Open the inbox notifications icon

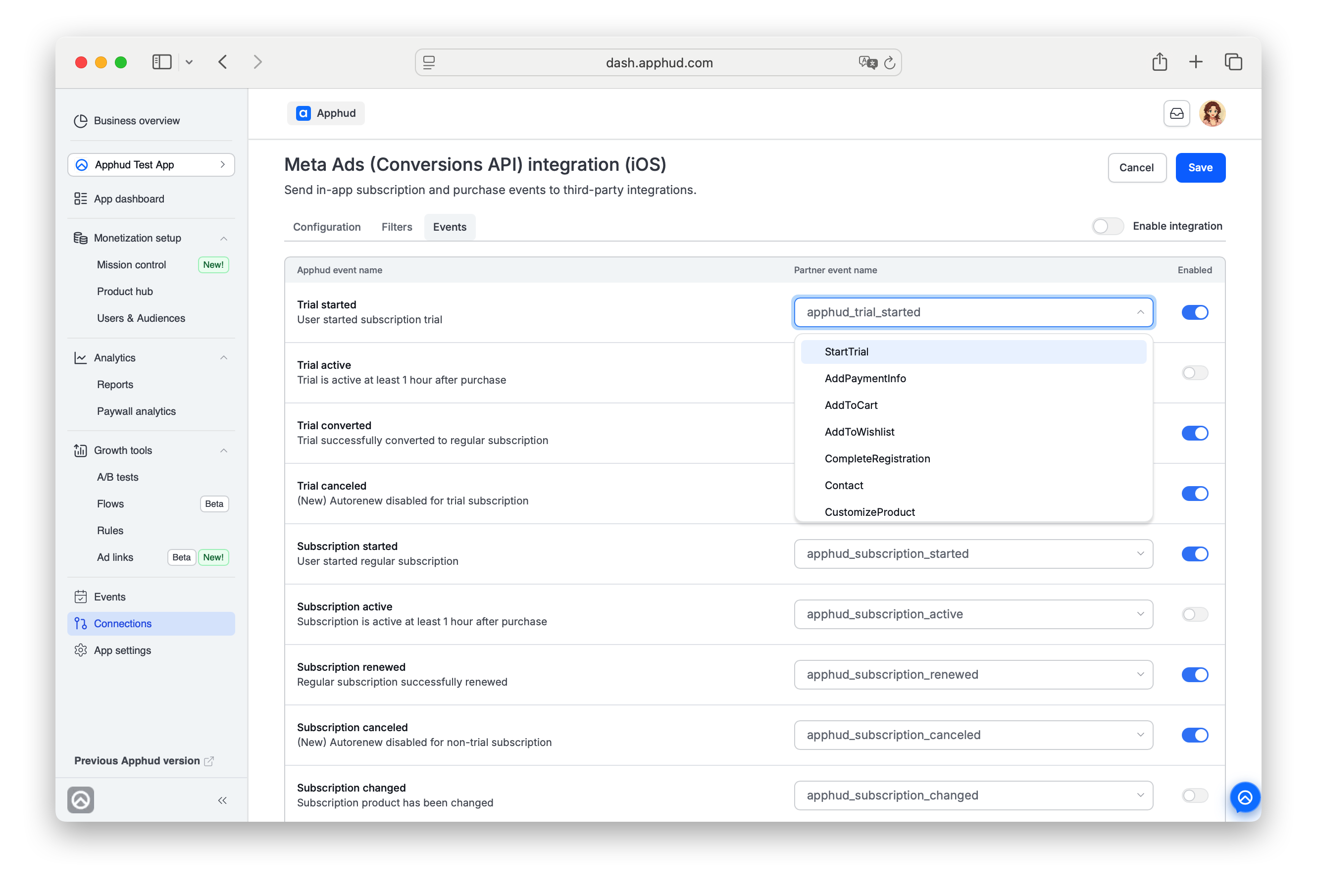(x=1176, y=113)
